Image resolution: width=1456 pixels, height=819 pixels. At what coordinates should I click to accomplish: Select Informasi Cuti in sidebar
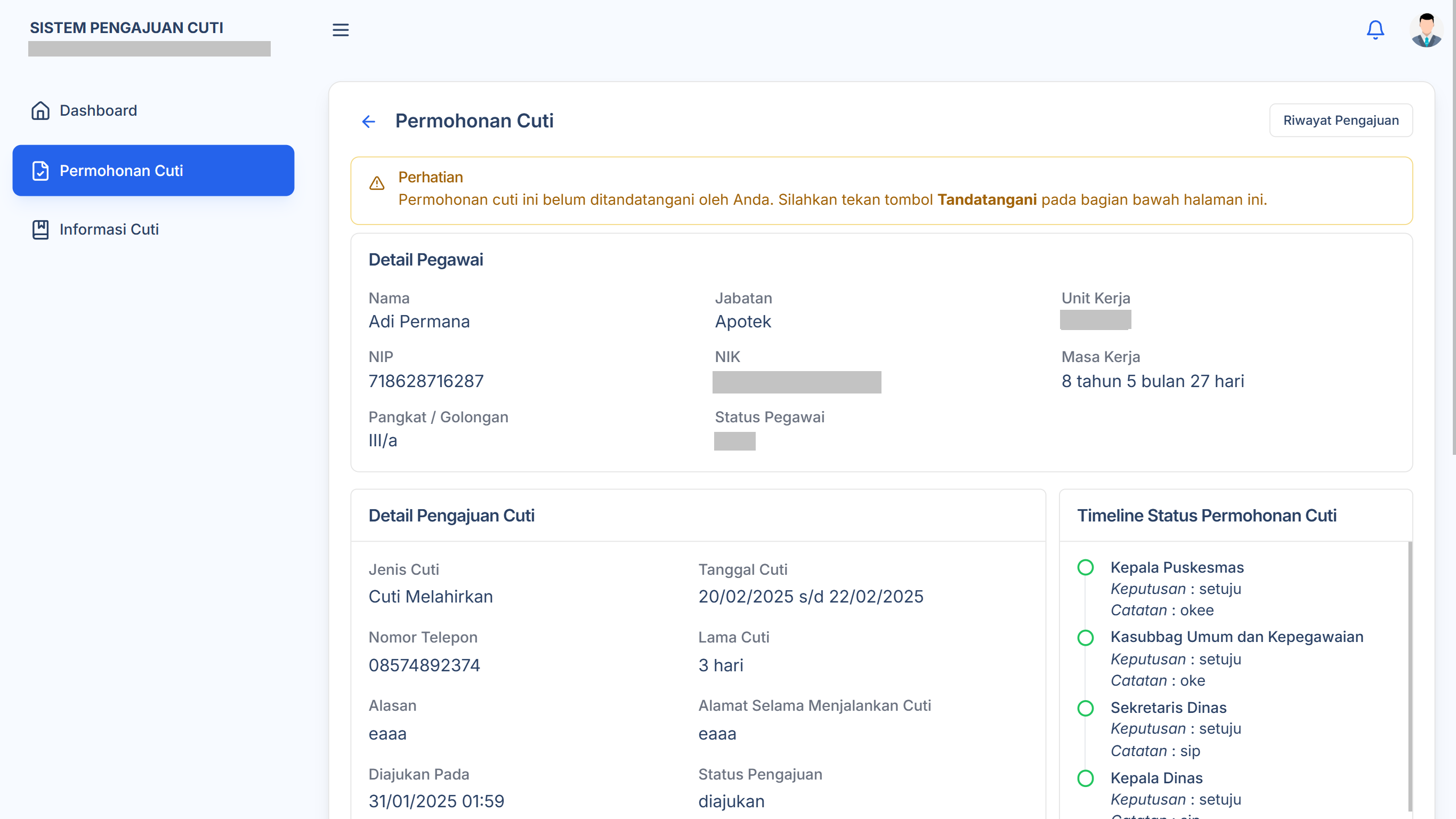[x=109, y=229]
